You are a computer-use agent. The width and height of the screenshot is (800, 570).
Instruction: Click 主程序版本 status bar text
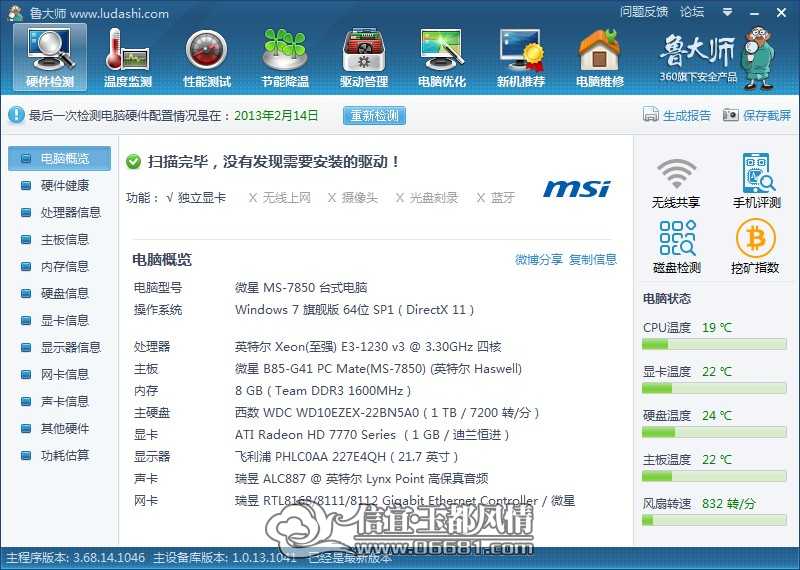tap(76, 558)
